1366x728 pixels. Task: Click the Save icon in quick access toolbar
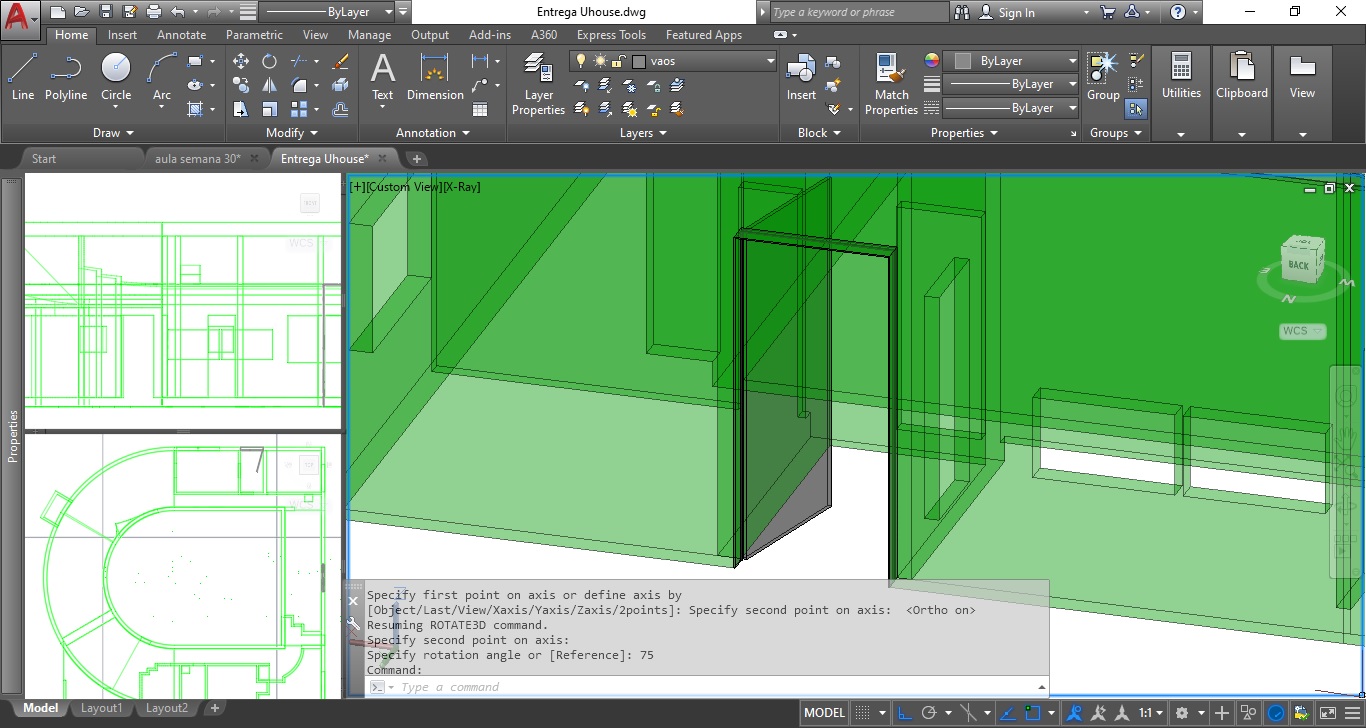click(106, 12)
